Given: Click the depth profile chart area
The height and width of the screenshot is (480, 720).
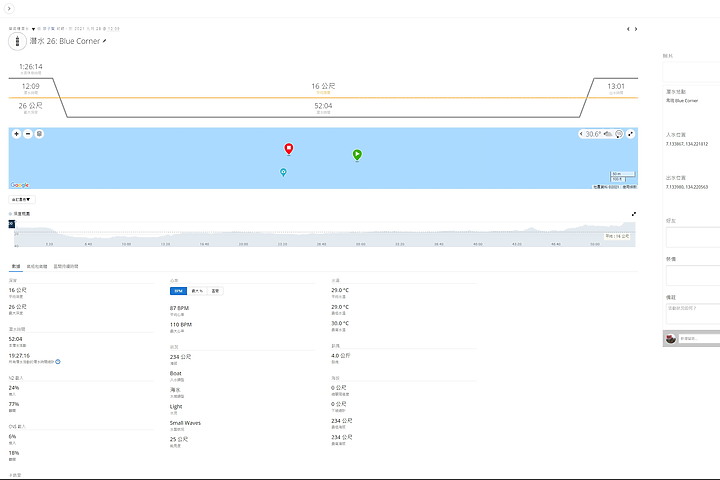Looking at the screenshot, I should tap(324, 234).
